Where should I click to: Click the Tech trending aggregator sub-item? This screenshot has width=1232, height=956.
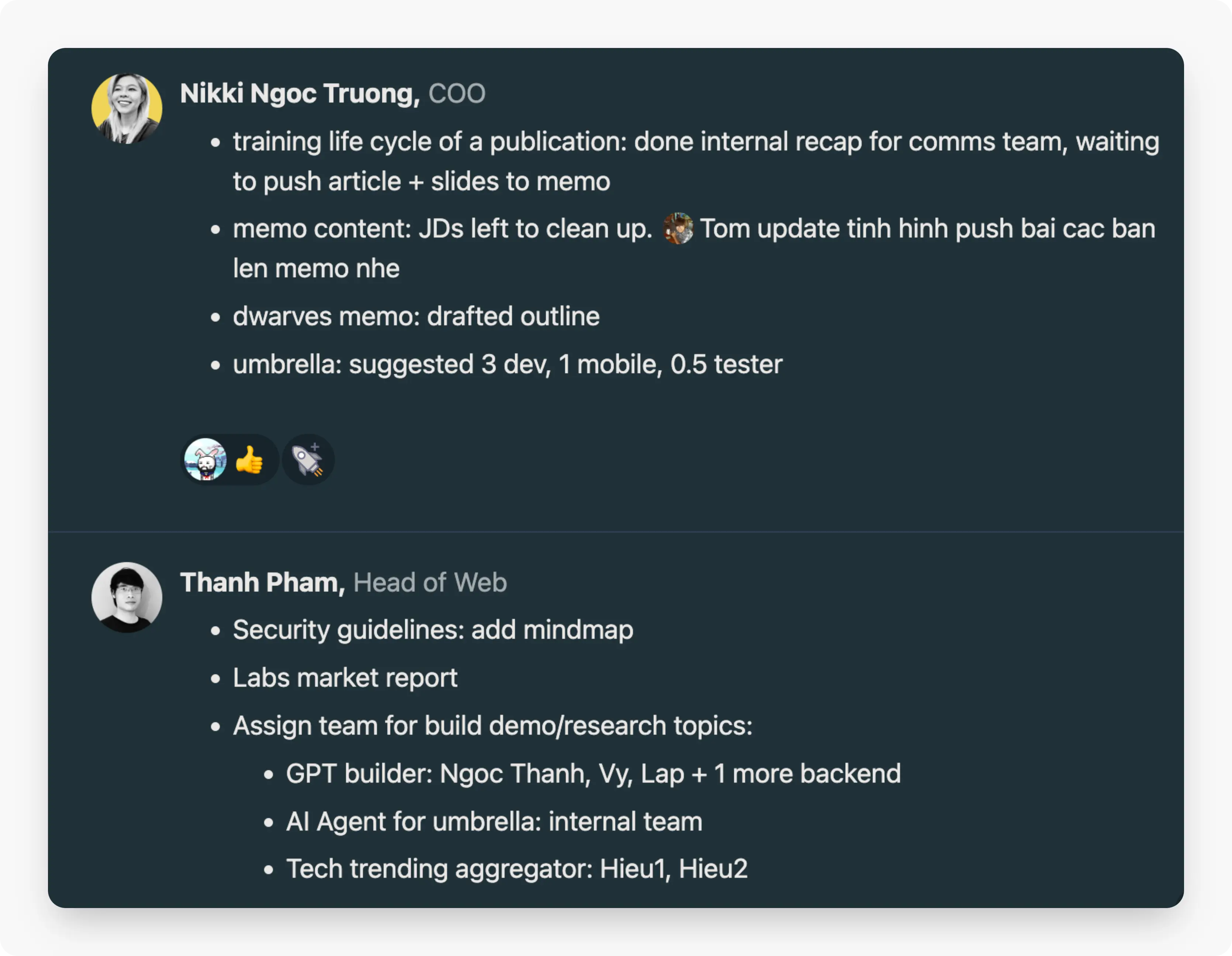click(517, 869)
